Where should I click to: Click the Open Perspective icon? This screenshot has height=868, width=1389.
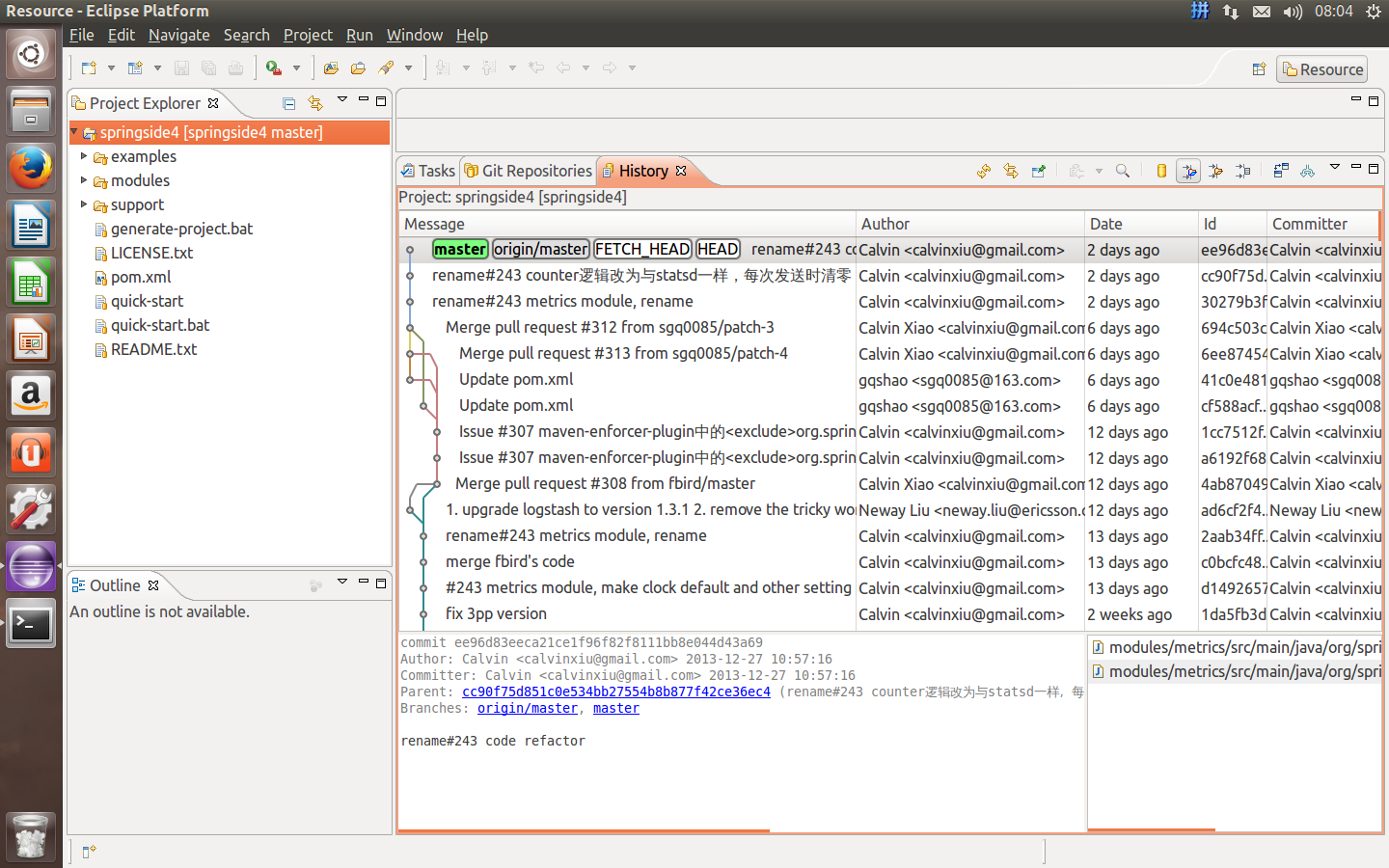click(1259, 69)
